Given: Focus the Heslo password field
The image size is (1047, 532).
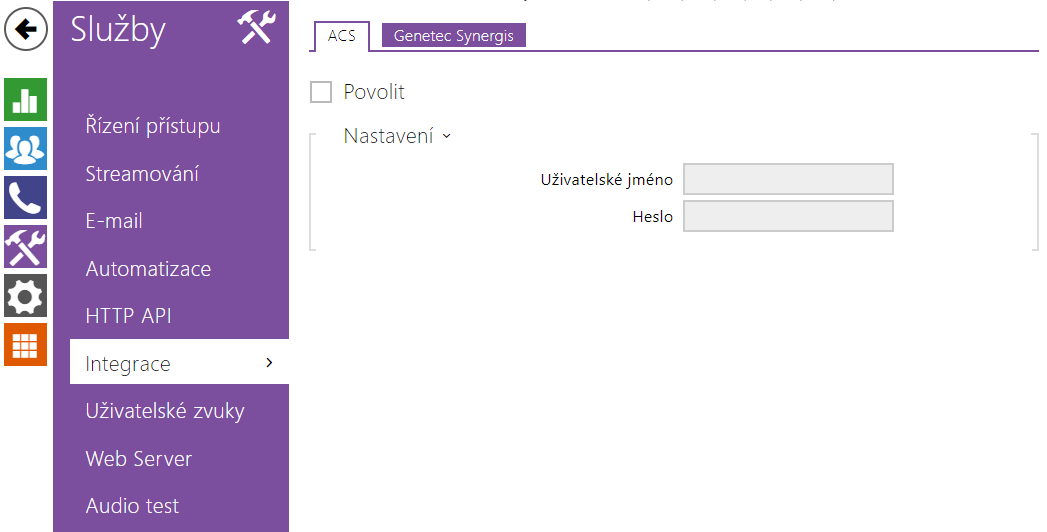Looking at the screenshot, I should pyautogui.click(x=788, y=216).
